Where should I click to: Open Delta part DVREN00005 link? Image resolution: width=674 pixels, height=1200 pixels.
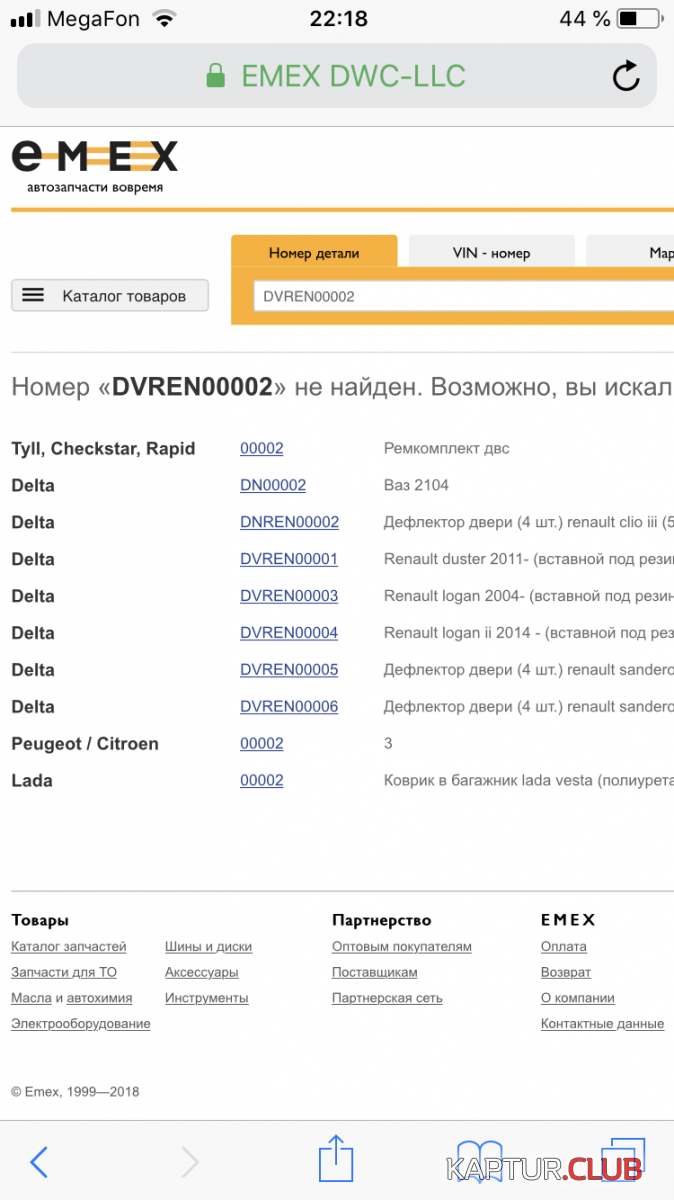[289, 670]
